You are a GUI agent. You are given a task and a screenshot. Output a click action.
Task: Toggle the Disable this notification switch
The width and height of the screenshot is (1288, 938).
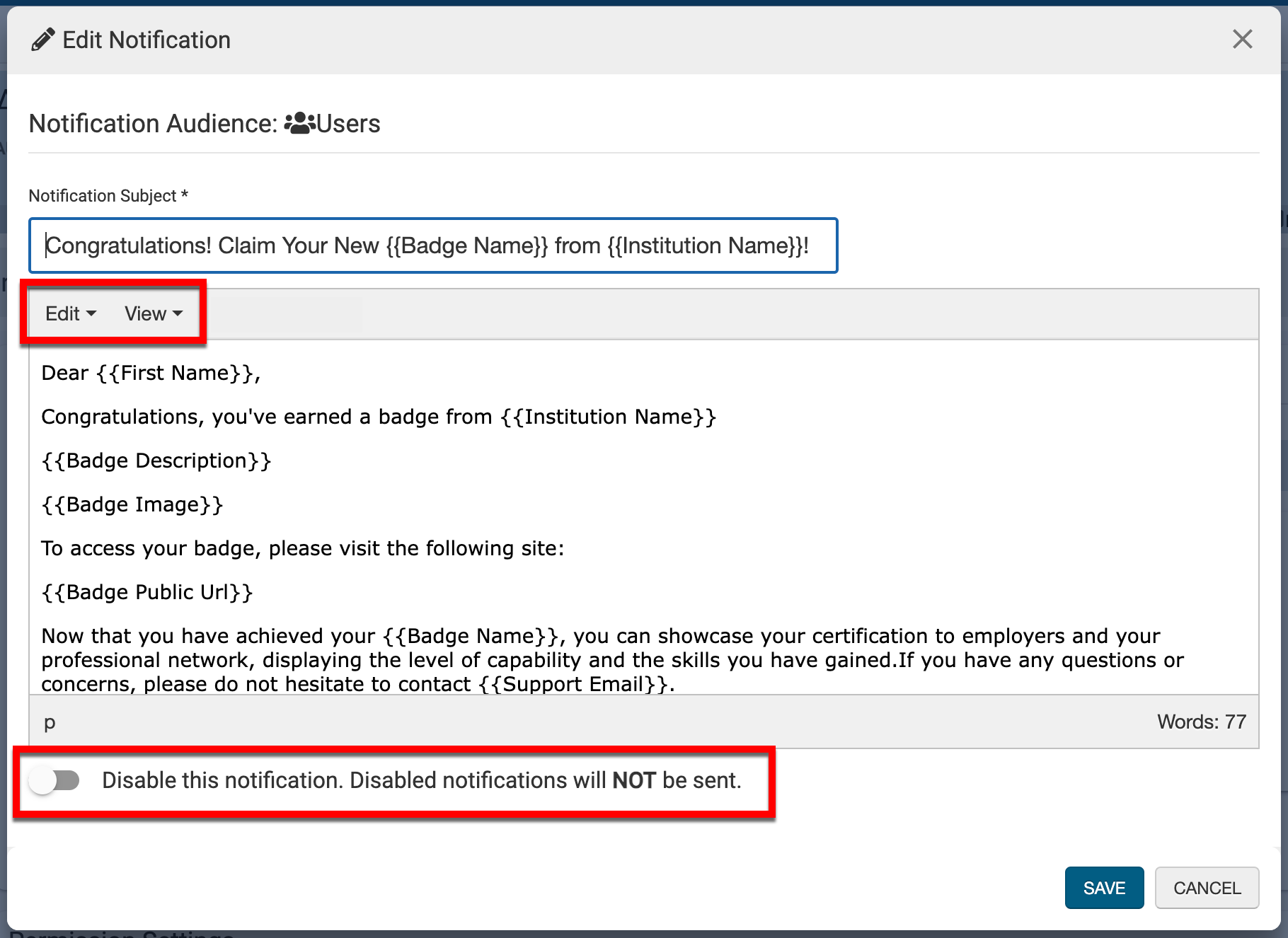54,780
